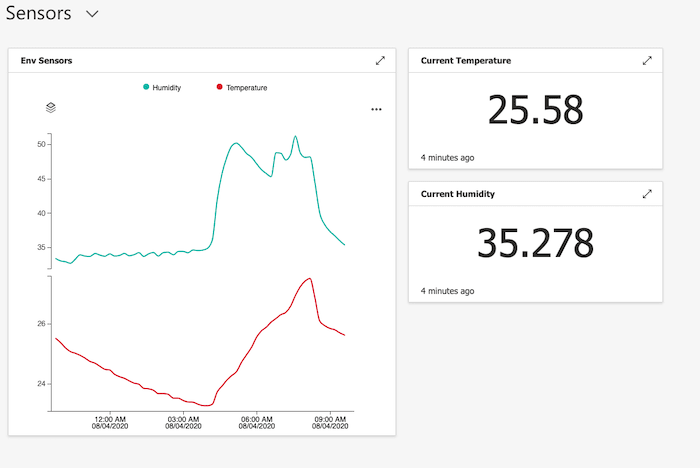700x468 pixels.
Task: Click '4 minutes ago' under Current Temperature
Action: pos(447,158)
